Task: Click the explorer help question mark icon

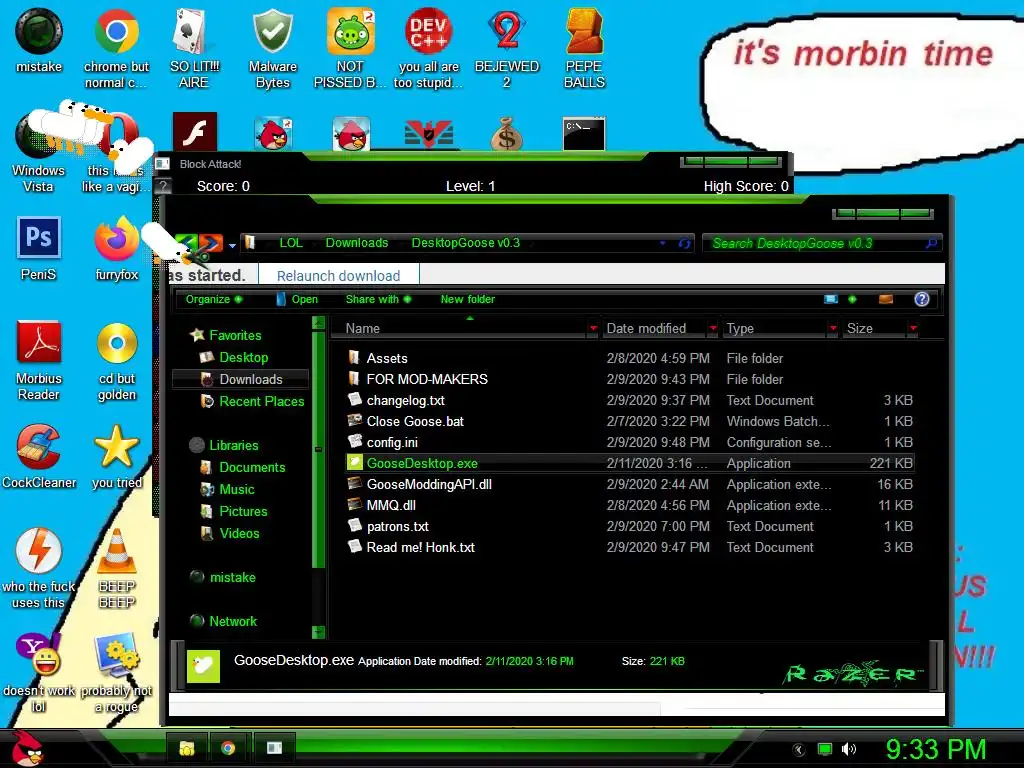Action: (x=921, y=299)
